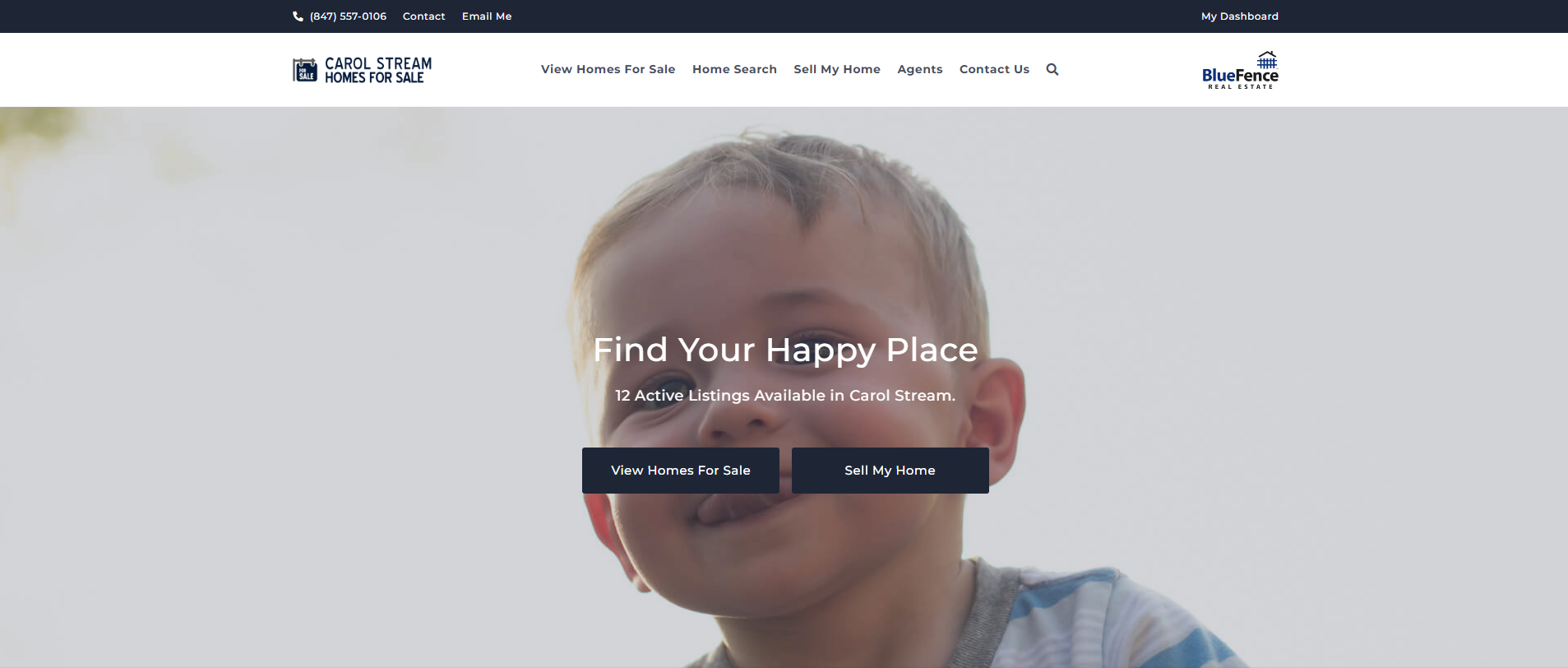Click the fence house icon above BlueFence

pos(1267,59)
